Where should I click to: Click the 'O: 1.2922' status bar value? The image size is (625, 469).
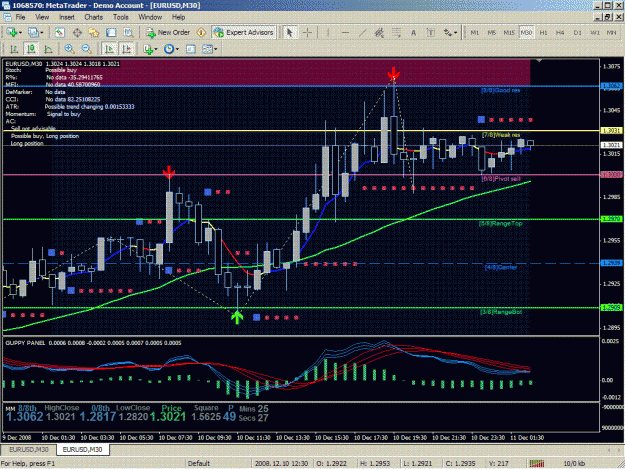pos(331,463)
